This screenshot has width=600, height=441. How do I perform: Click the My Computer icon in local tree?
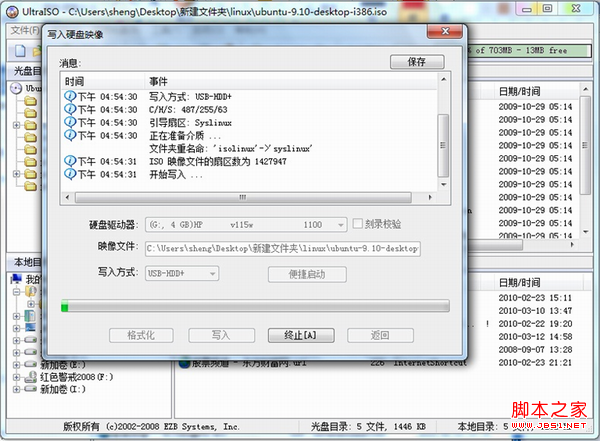point(16,278)
